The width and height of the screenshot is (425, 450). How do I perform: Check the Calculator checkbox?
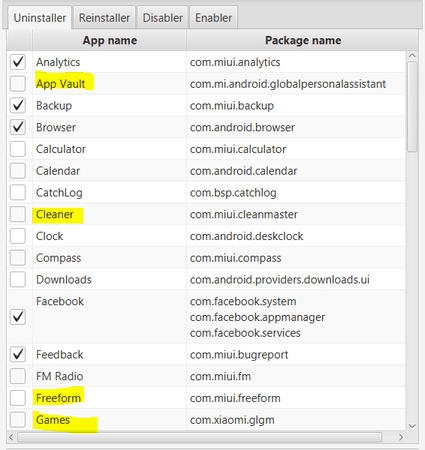pyautogui.click(x=18, y=149)
